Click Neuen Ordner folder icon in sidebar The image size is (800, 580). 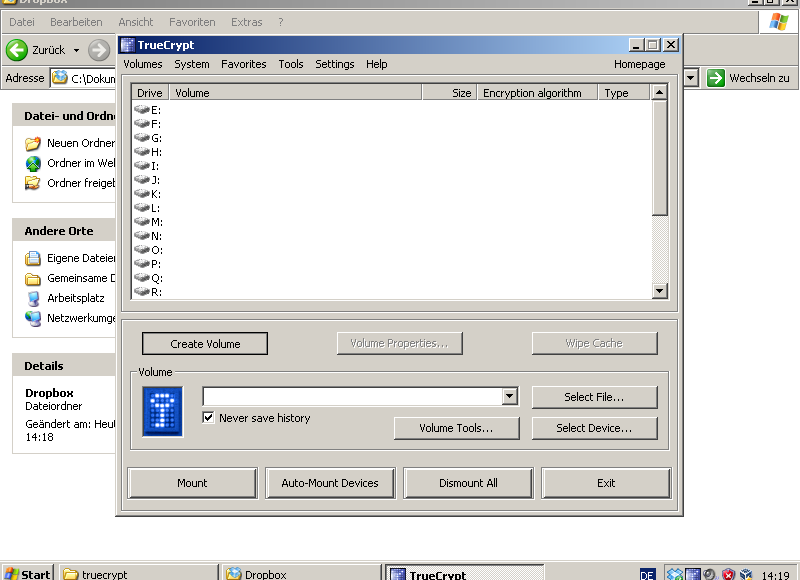tap(33, 143)
